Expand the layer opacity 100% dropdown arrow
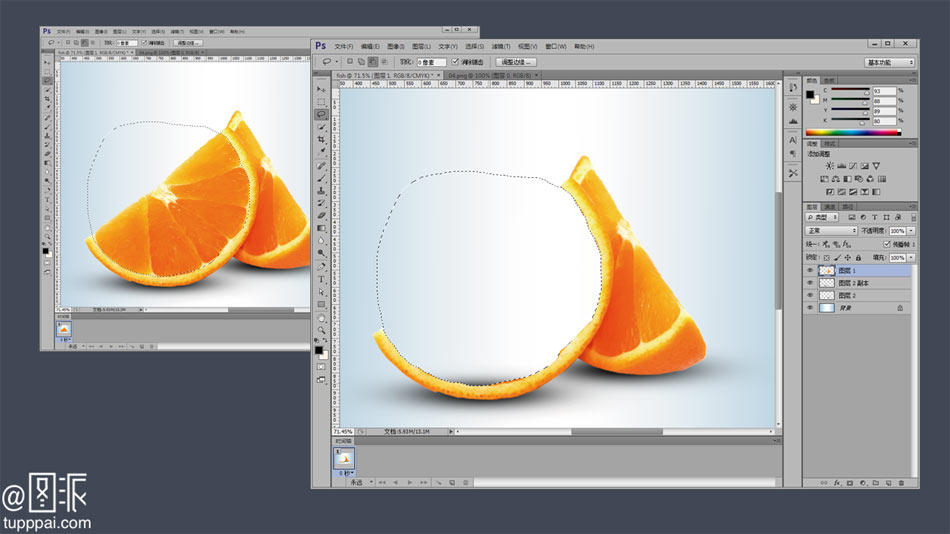 pos(912,230)
